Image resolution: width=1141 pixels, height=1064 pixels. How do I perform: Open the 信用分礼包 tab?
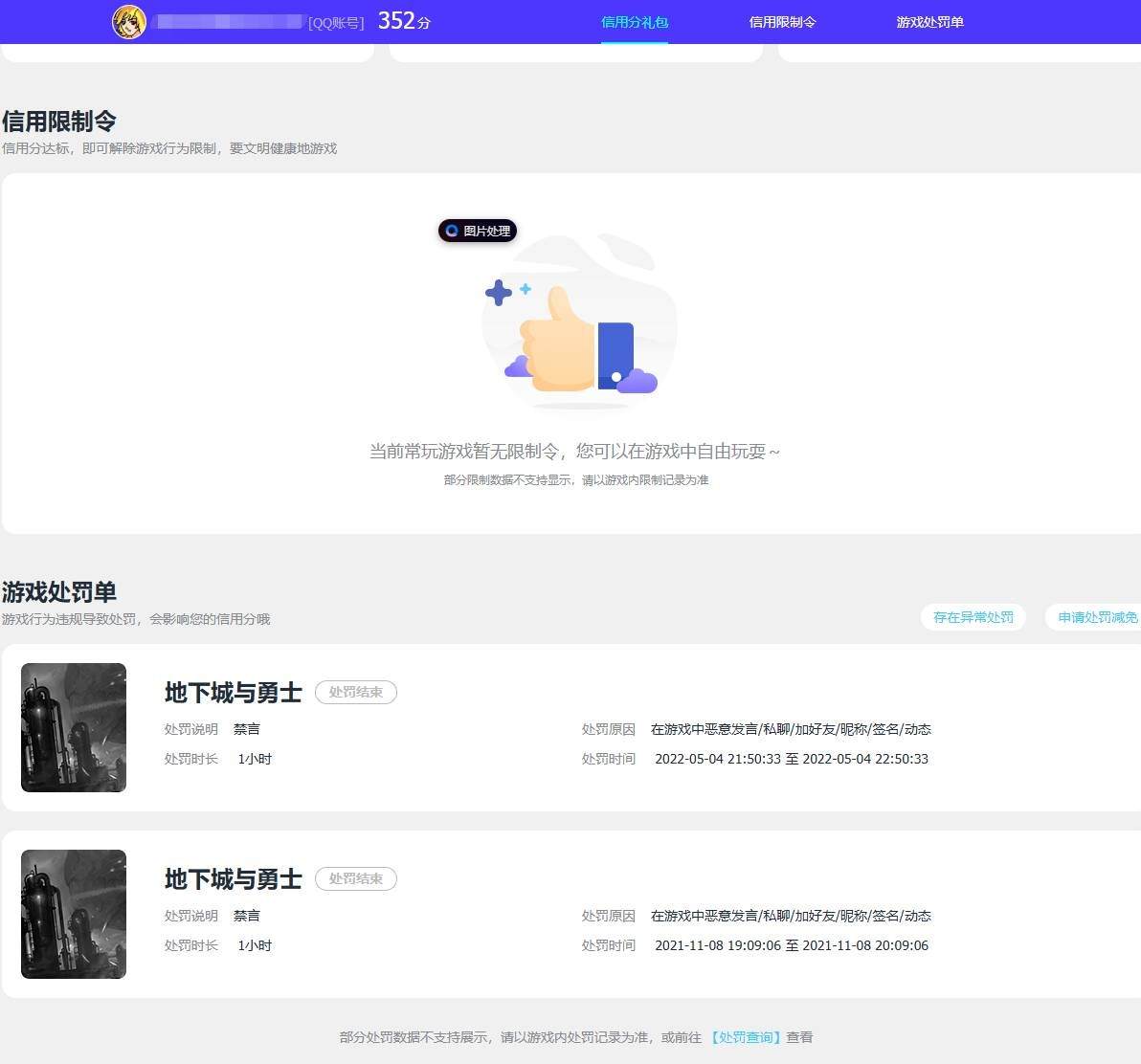click(635, 23)
